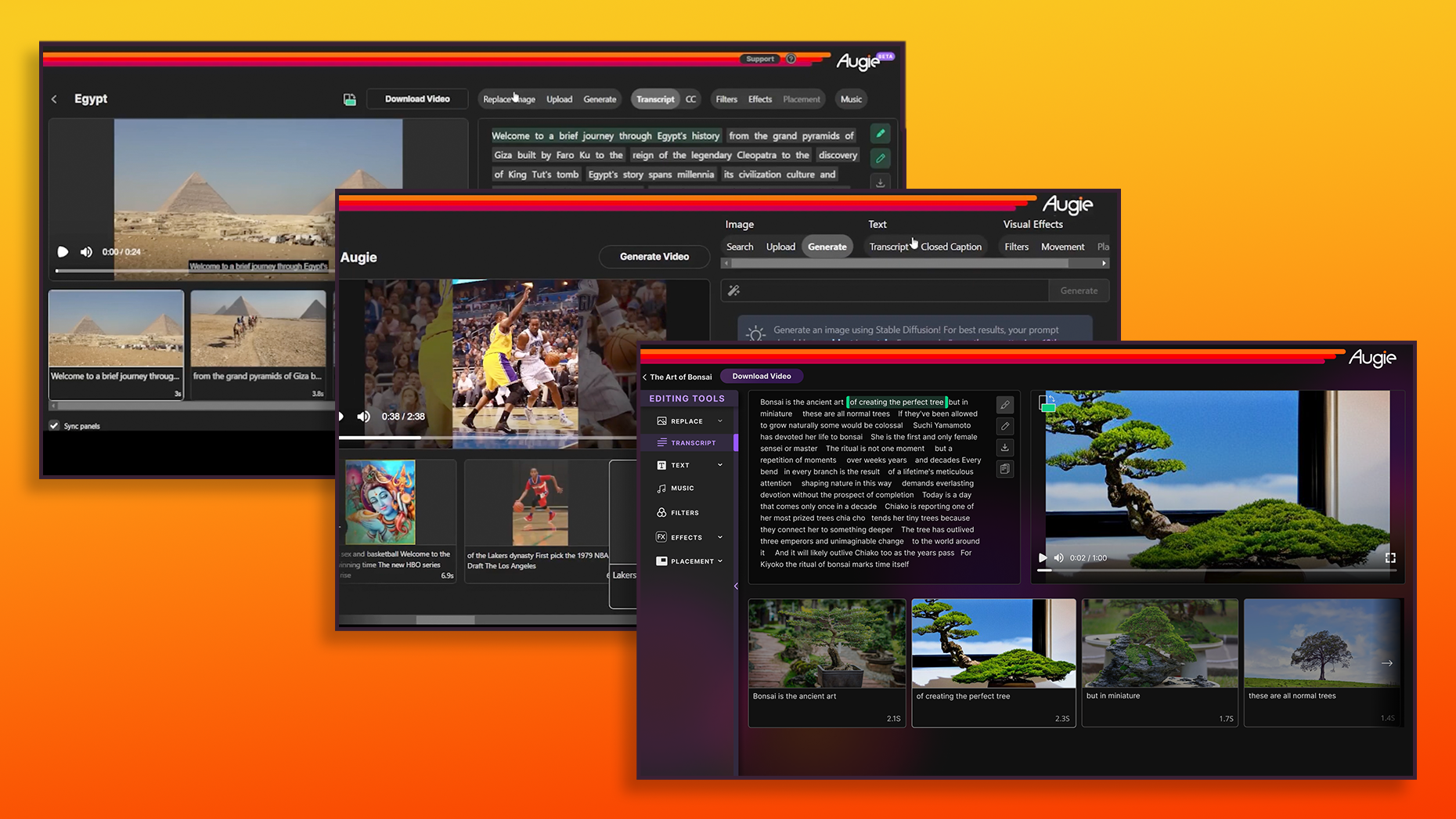
Task: Mute the basketball video using speaker icon
Action: (364, 417)
